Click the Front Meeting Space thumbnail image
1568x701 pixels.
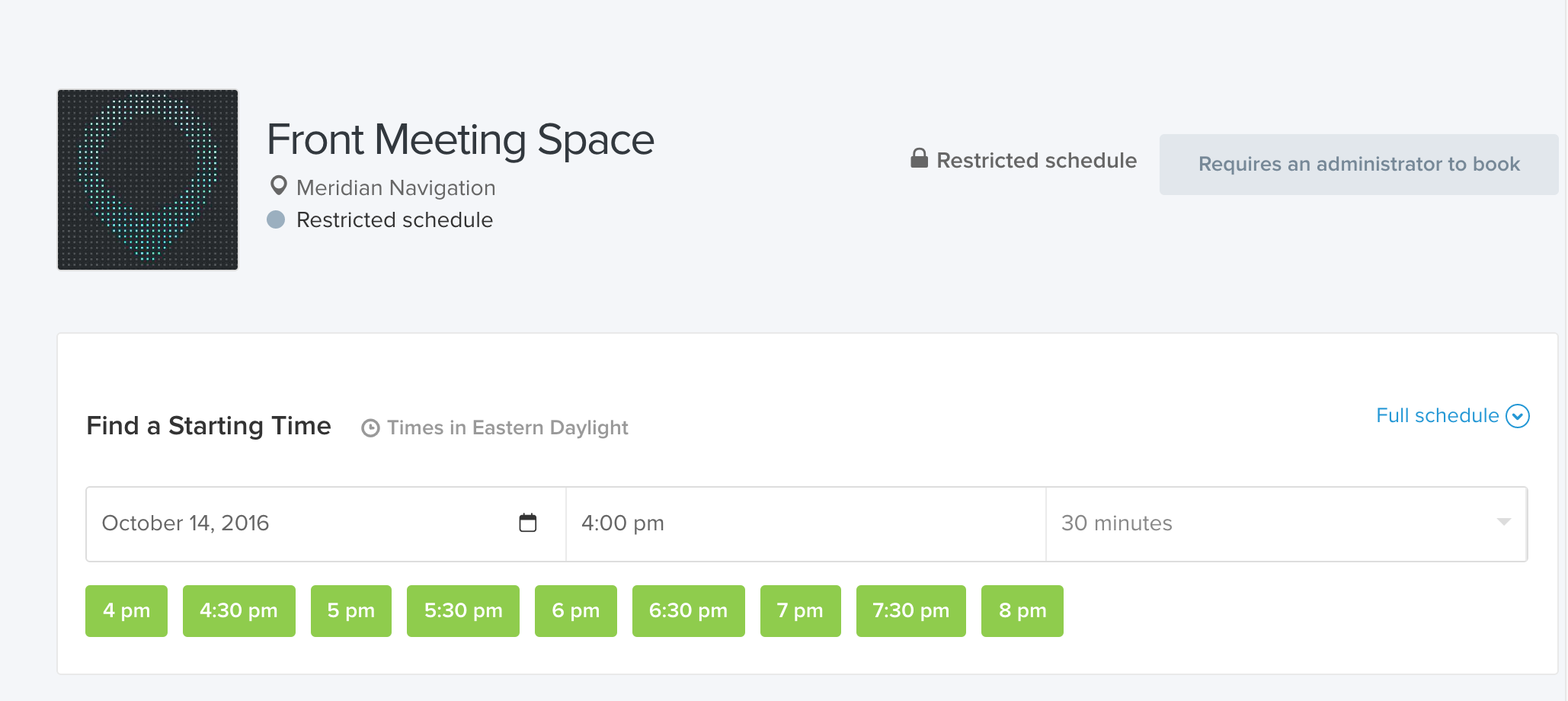point(148,180)
